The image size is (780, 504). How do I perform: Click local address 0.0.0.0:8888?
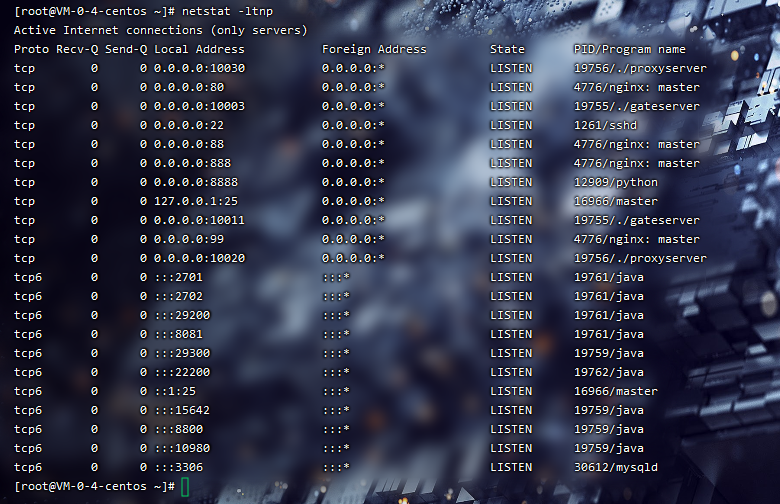195,182
